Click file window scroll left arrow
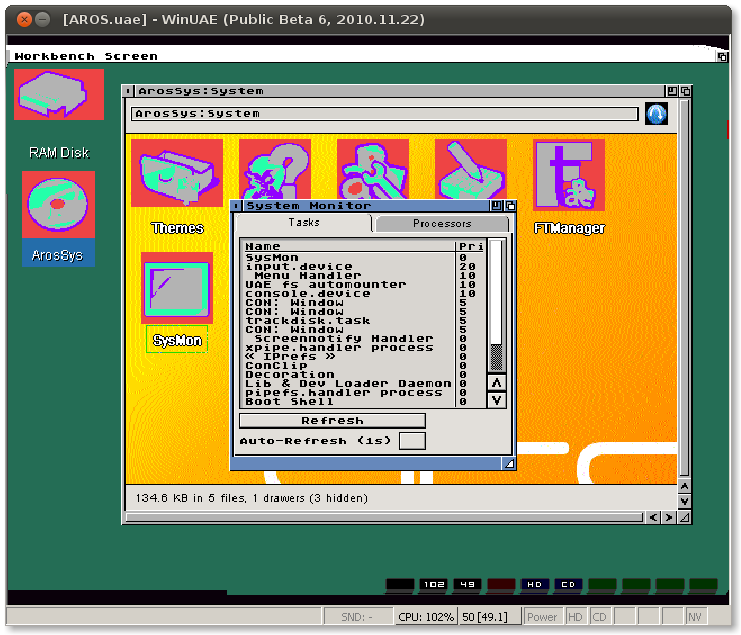This screenshot has width=741, height=635. click(653, 517)
